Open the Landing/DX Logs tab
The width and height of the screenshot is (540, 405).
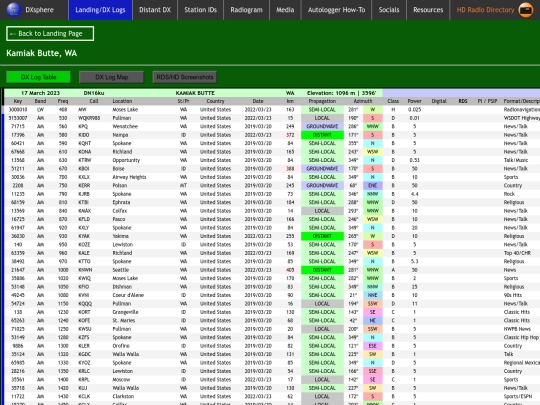[x=100, y=10]
